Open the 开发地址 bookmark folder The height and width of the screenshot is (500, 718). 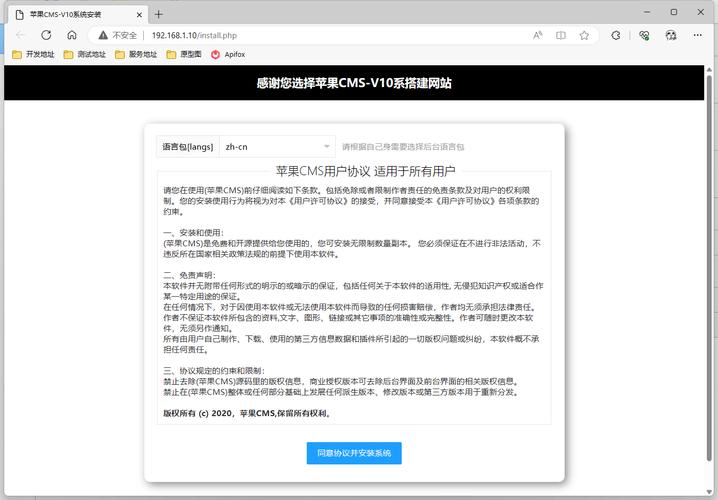33,54
